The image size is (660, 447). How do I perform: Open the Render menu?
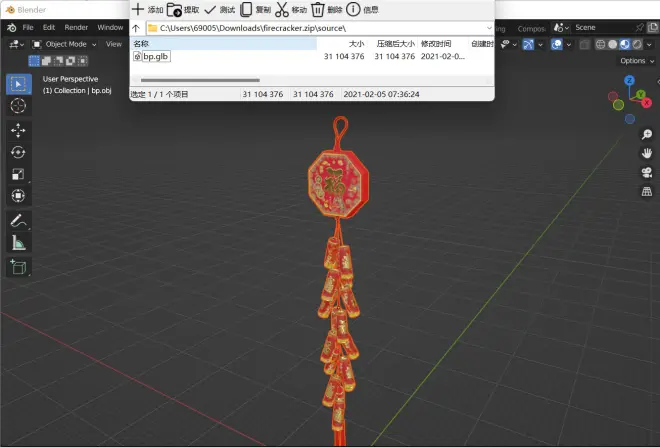click(x=76, y=27)
